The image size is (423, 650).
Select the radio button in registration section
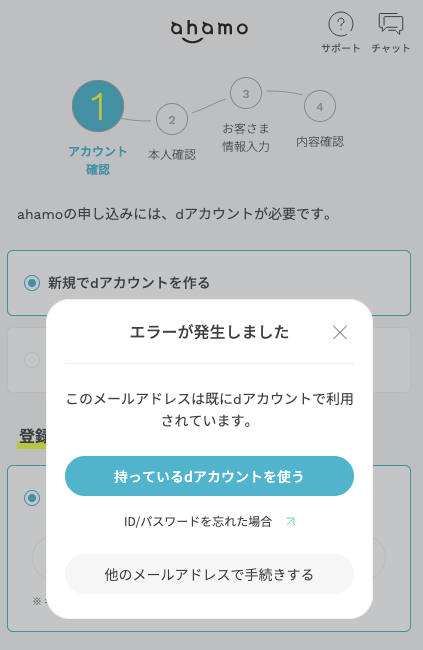[x=32, y=498]
